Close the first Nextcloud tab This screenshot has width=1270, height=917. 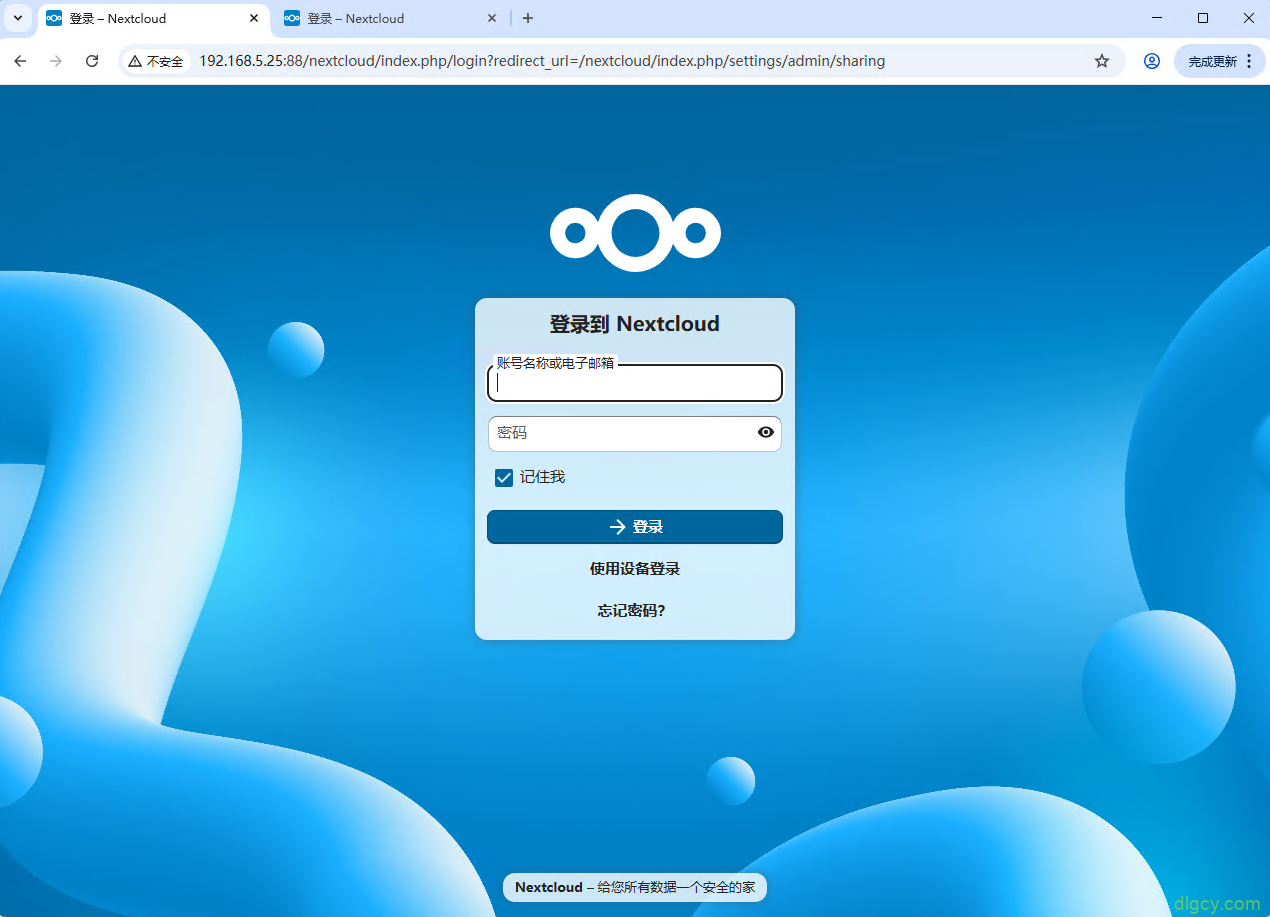[x=254, y=18]
